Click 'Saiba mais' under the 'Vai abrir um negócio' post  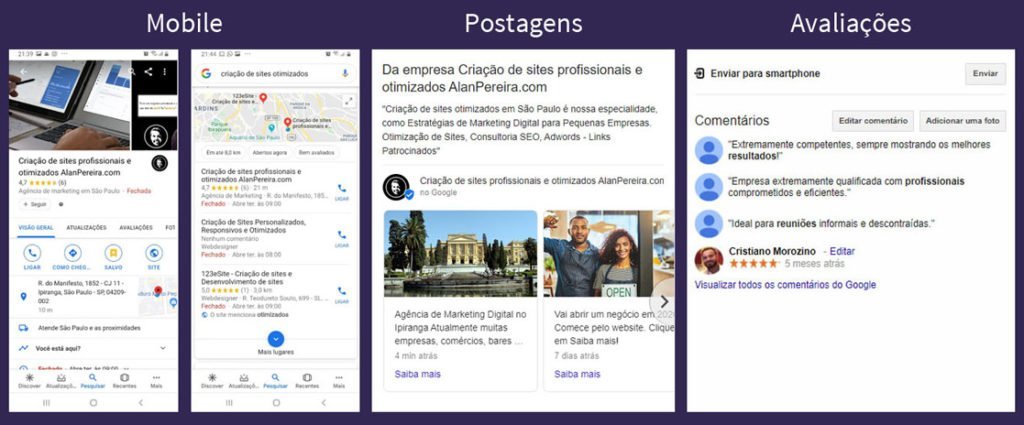pyautogui.click(x=577, y=374)
